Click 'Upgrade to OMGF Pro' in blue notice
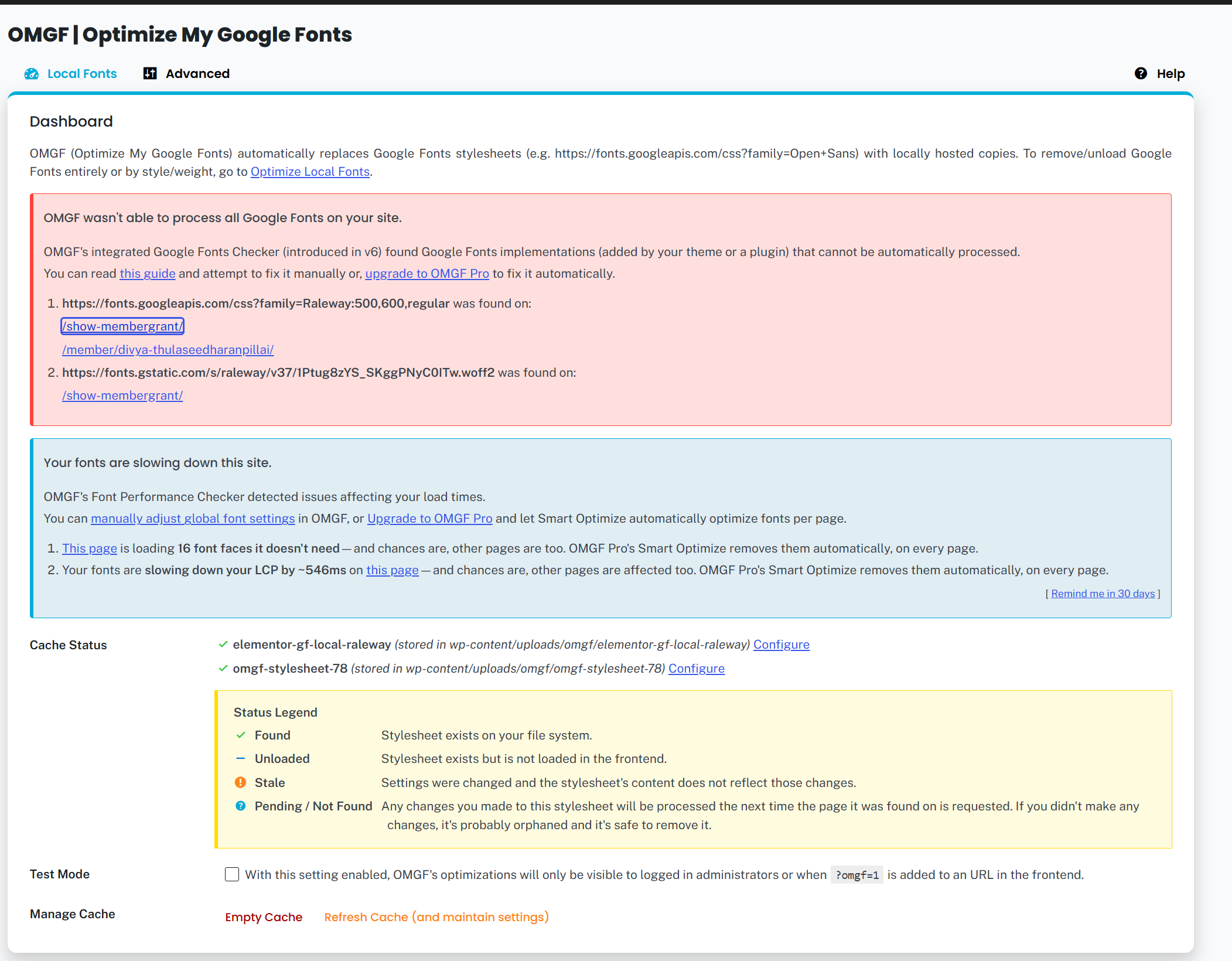 [430, 519]
